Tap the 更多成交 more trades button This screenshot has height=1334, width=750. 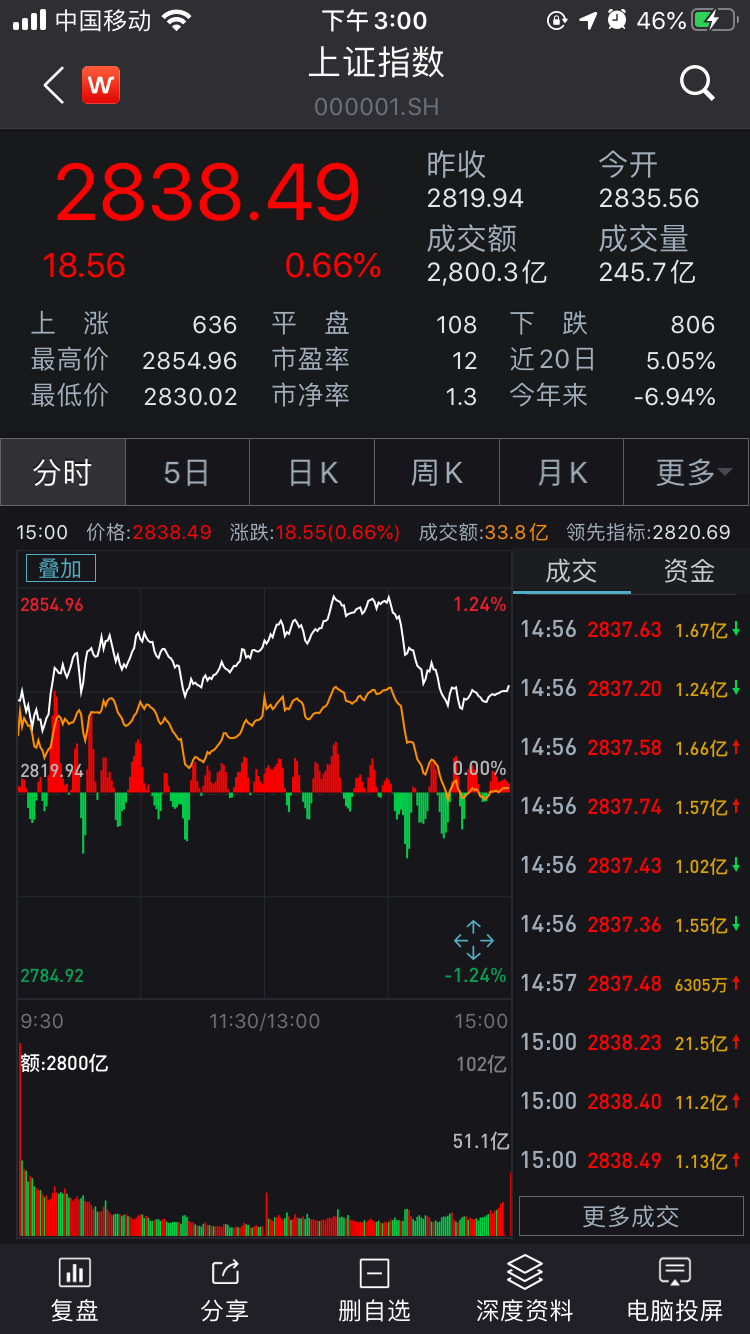tap(631, 1216)
